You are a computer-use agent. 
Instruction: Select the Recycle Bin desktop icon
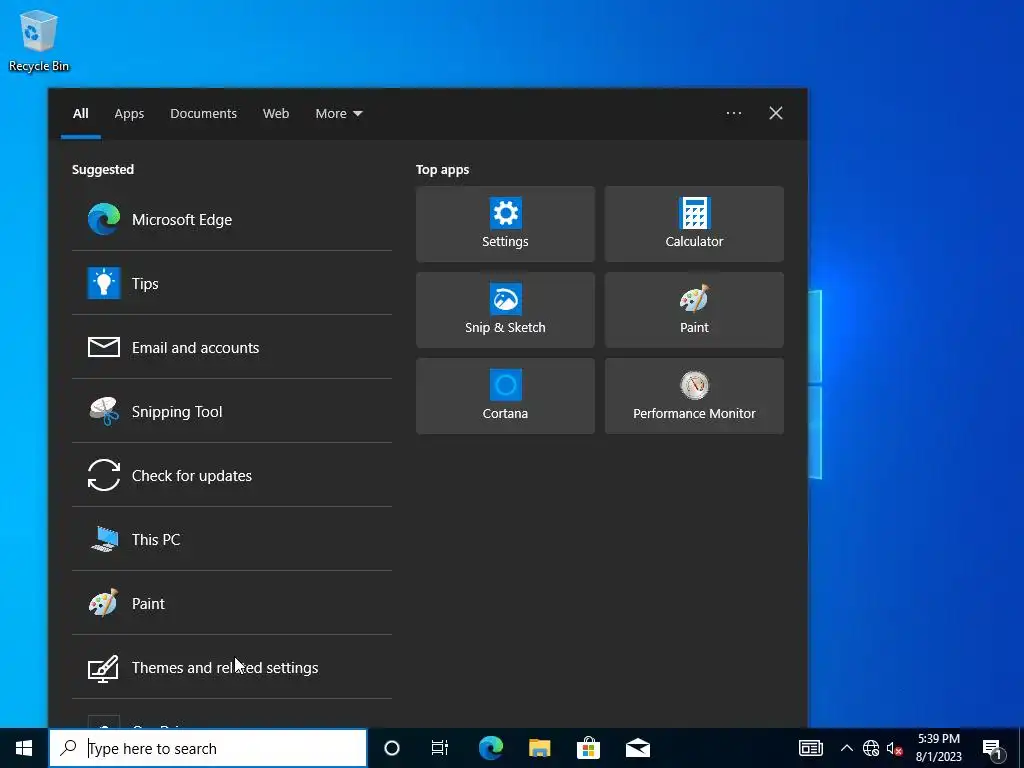[x=39, y=40]
